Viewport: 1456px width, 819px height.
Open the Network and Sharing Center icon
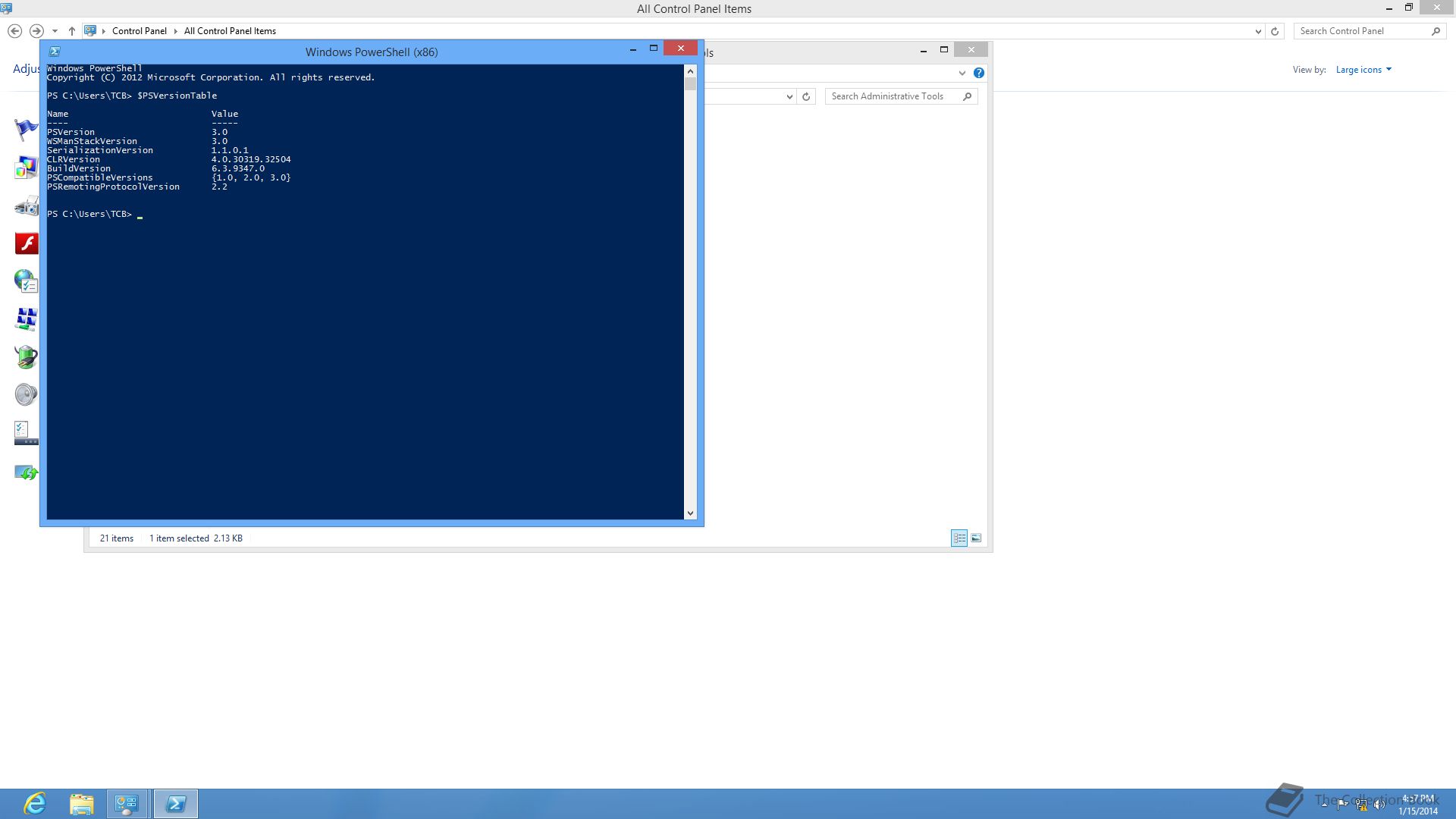(26, 319)
